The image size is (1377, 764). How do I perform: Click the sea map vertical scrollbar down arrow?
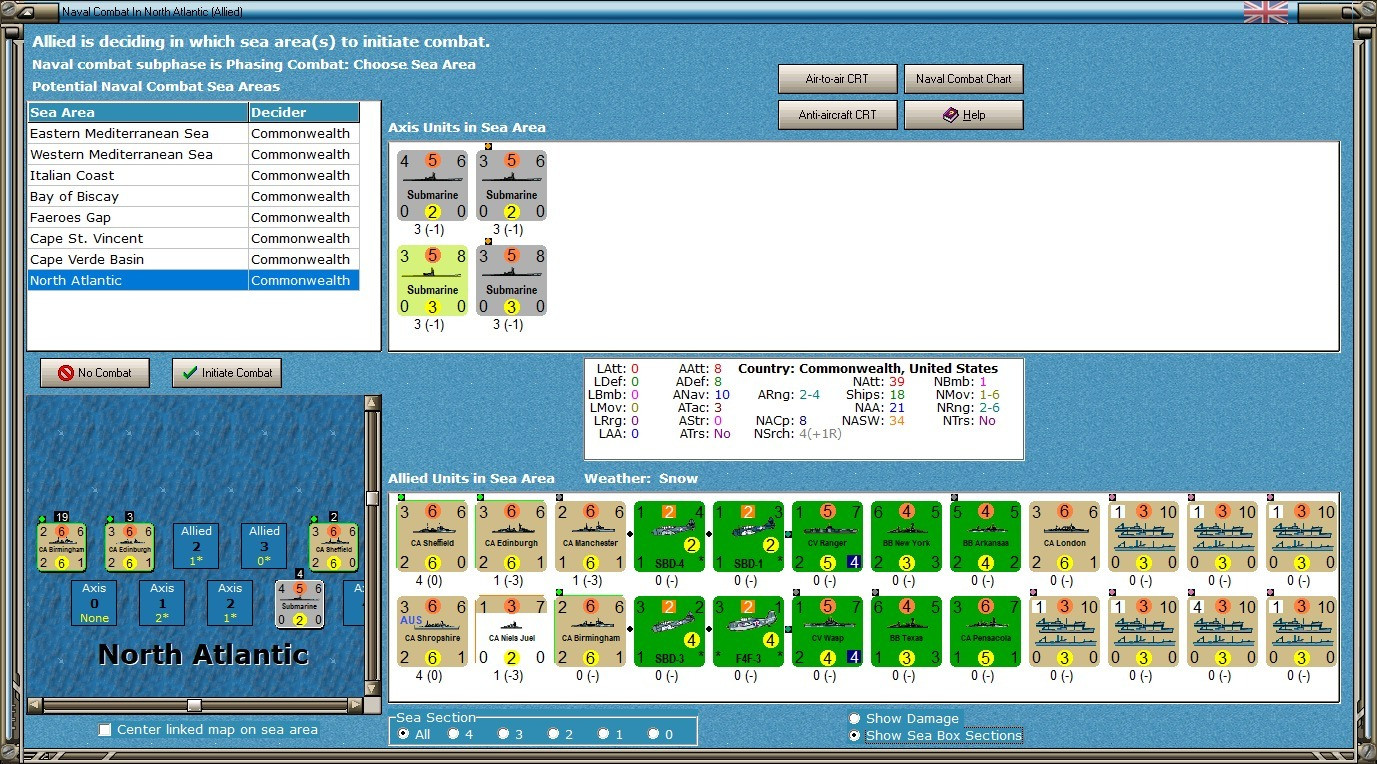tap(372, 688)
